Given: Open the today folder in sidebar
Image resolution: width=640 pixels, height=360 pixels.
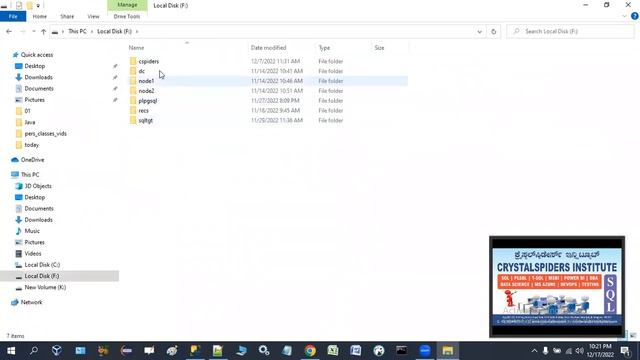Looking at the screenshot, I should click(31, 145).
